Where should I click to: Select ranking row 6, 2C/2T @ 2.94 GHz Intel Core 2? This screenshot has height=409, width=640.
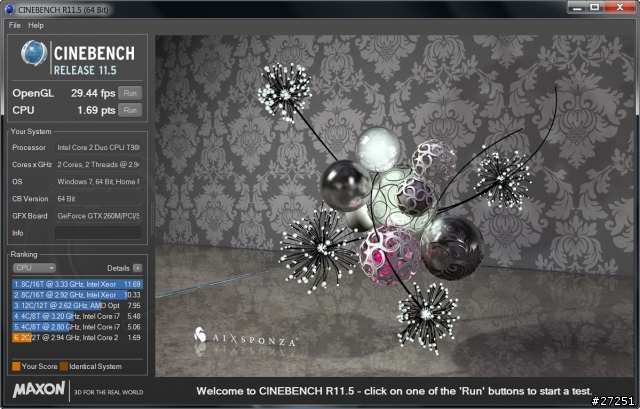point(77,338)
